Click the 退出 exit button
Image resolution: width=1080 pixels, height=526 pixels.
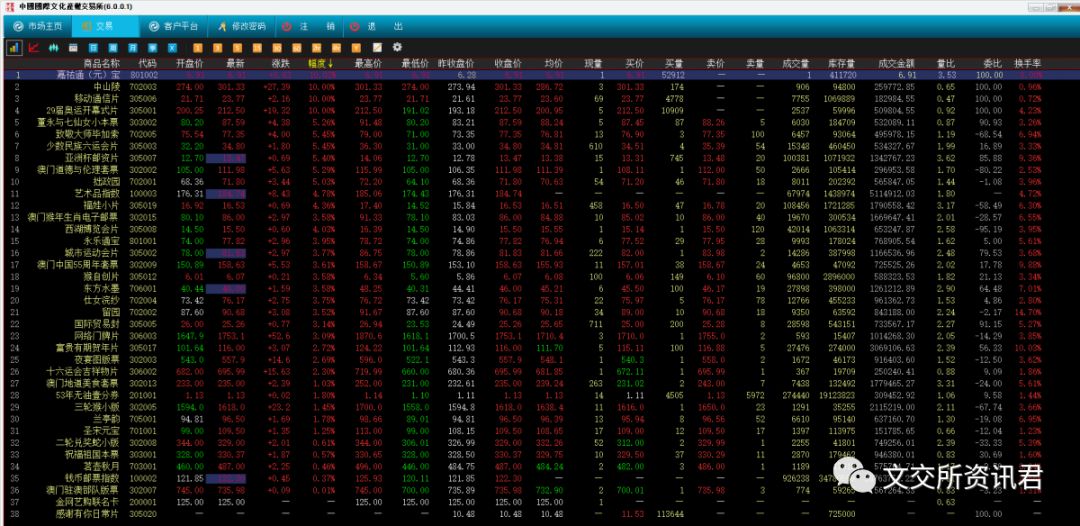376,26
